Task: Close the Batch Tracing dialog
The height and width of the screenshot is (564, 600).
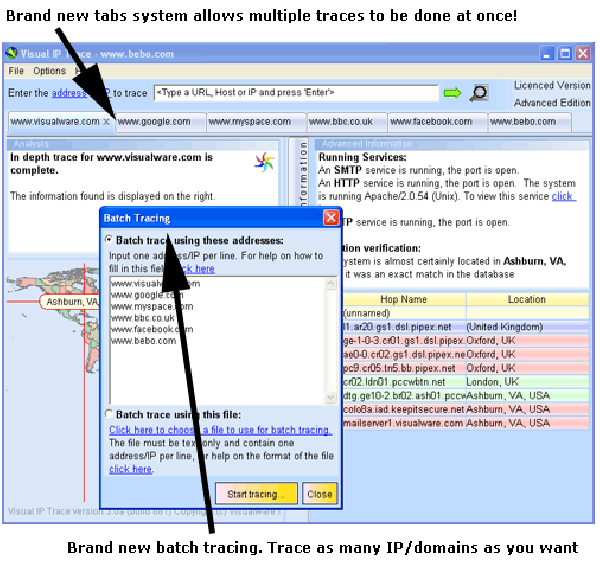Action: 331,218
